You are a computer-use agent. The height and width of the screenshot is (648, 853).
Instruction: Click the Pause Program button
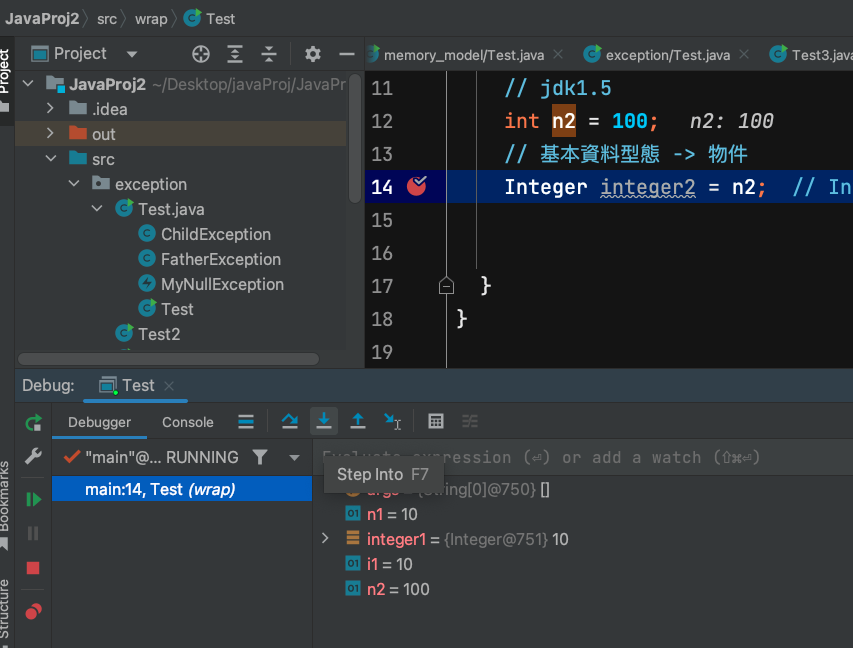point(33,533)
